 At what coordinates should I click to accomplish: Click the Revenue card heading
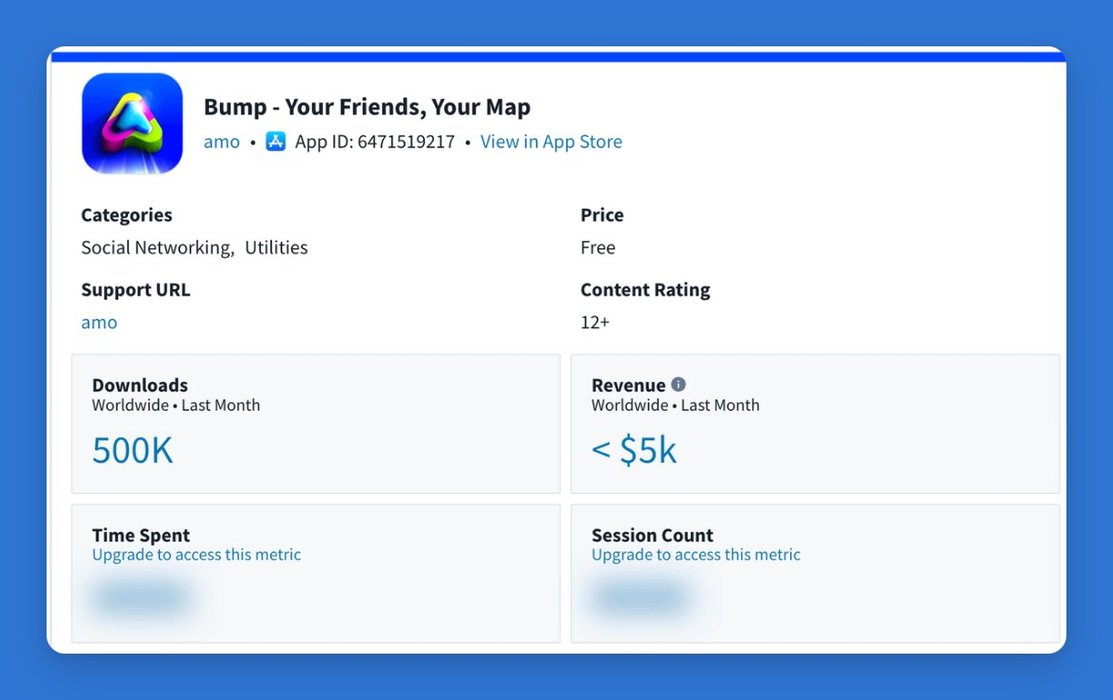pos(628,385)
